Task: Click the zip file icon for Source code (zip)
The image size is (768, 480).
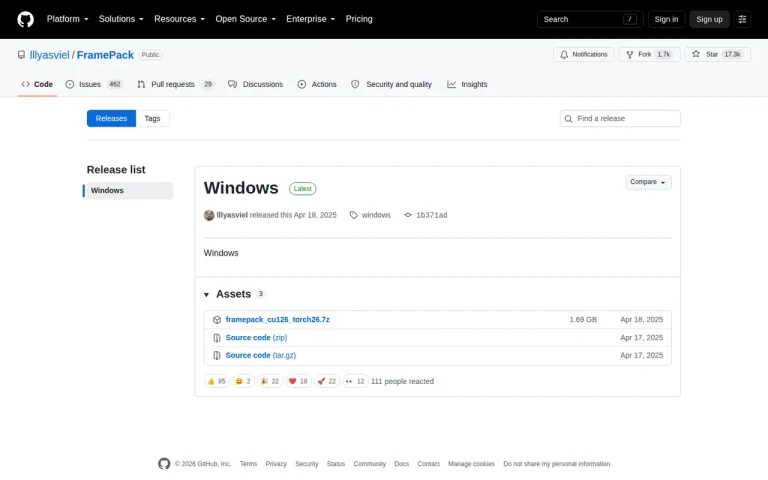Action: [217, 338]
